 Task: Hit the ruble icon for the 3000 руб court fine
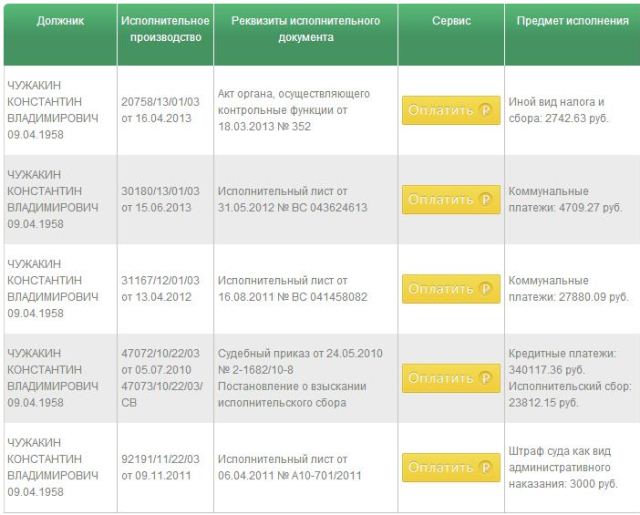487,467
